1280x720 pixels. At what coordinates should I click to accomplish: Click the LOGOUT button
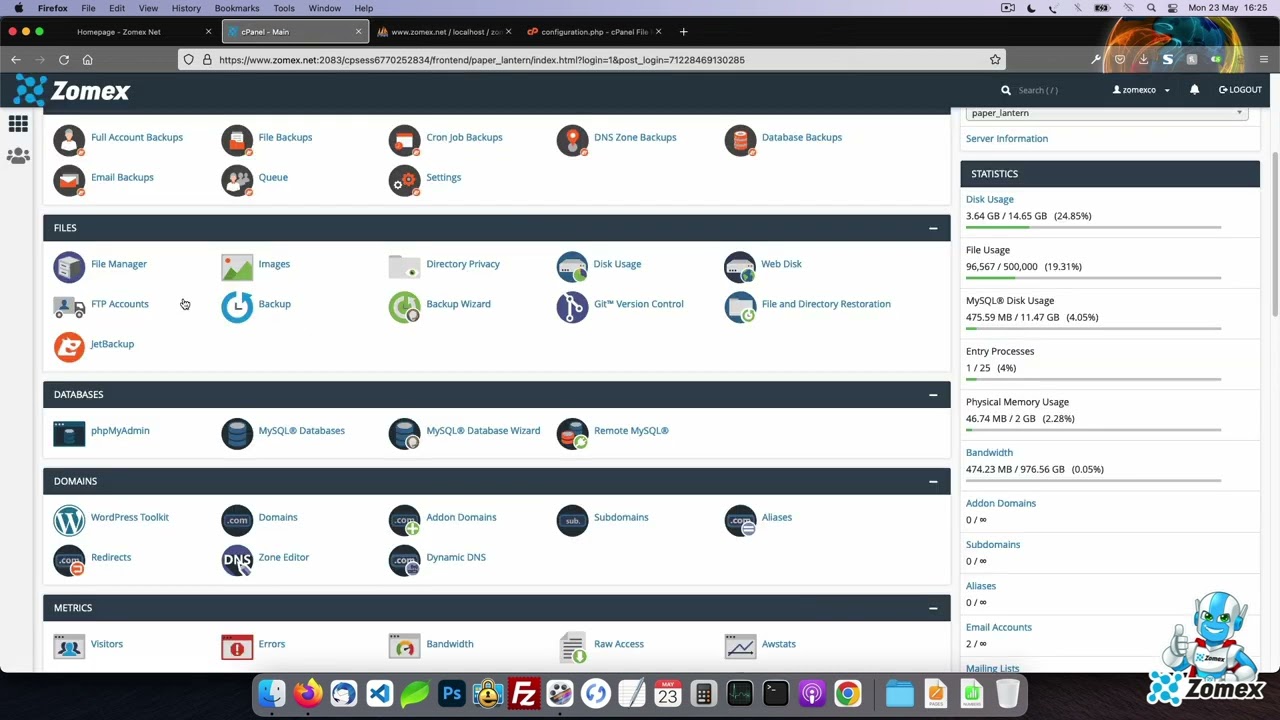(x=1240, y=90)
